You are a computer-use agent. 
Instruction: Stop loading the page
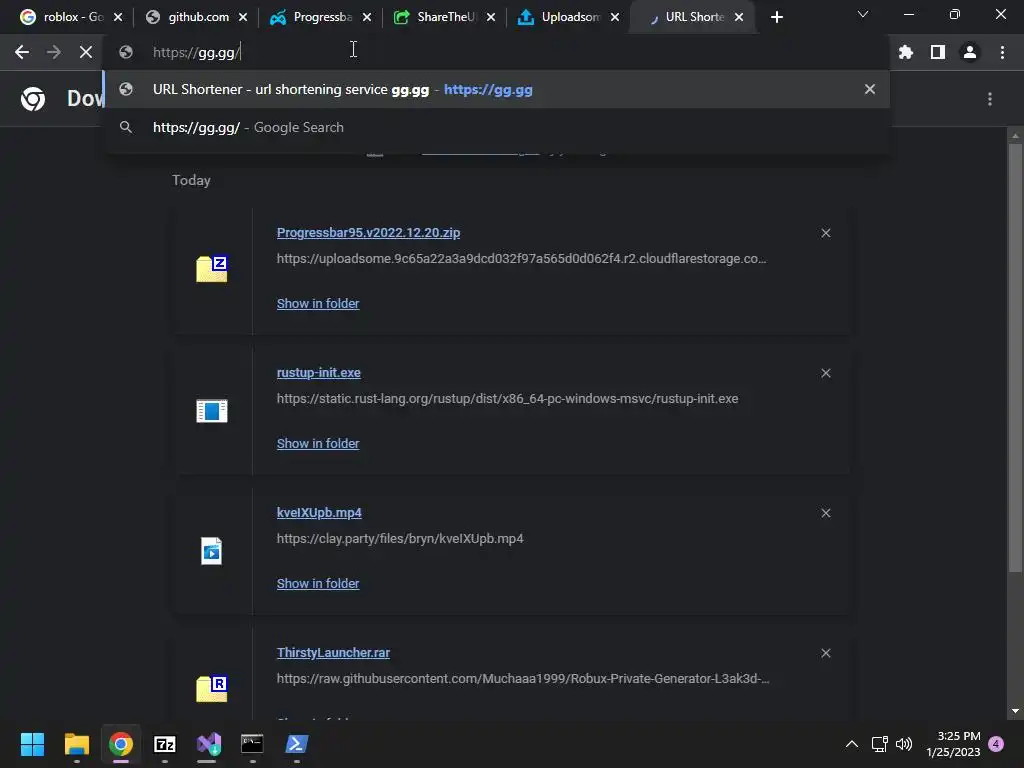click(86, 52)
